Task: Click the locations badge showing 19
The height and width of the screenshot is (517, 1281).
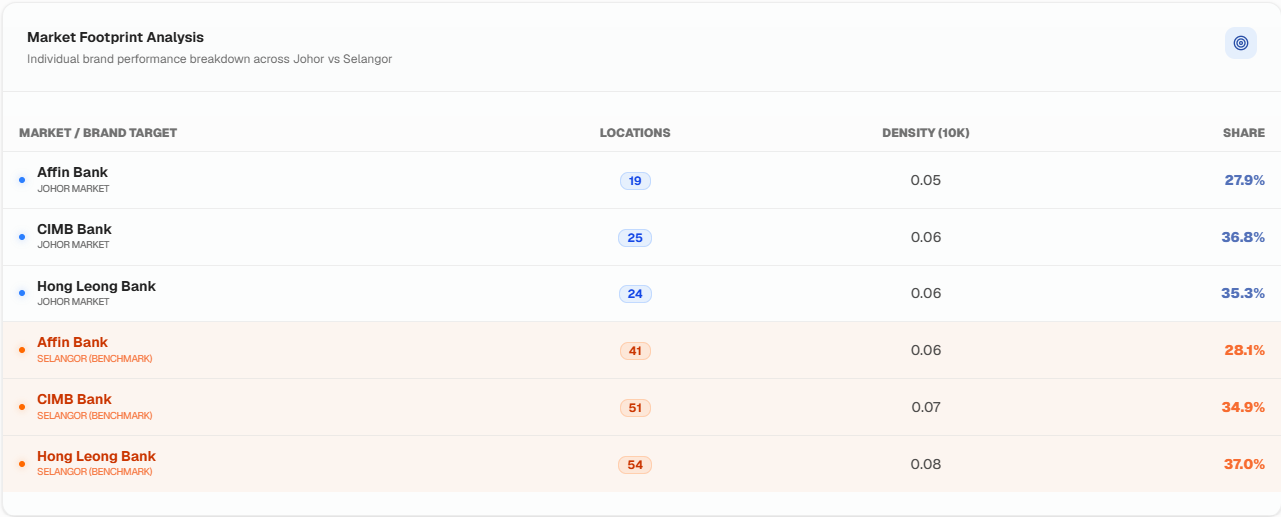Action: click(635, 181)
